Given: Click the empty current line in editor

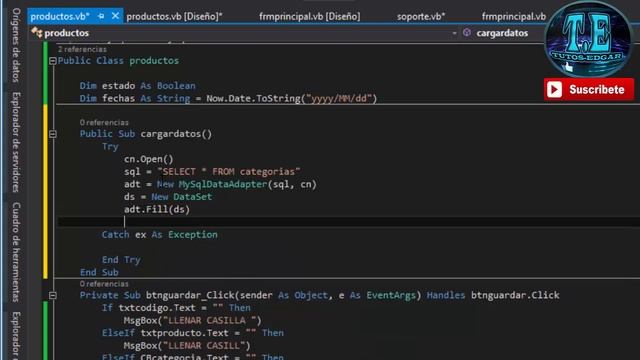Looking at the screenshot, I should [x=349, y=222].
